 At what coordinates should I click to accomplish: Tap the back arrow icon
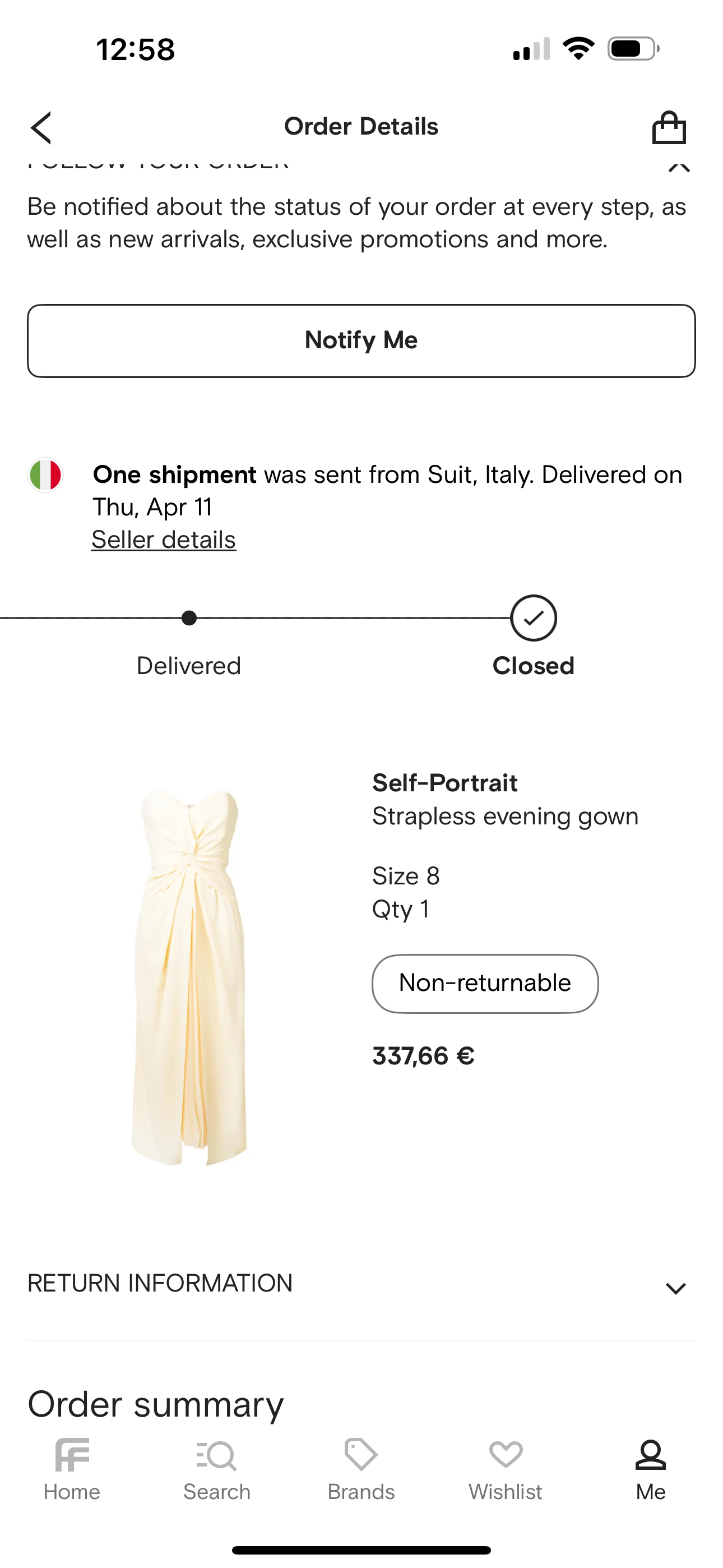click(41, 127)
